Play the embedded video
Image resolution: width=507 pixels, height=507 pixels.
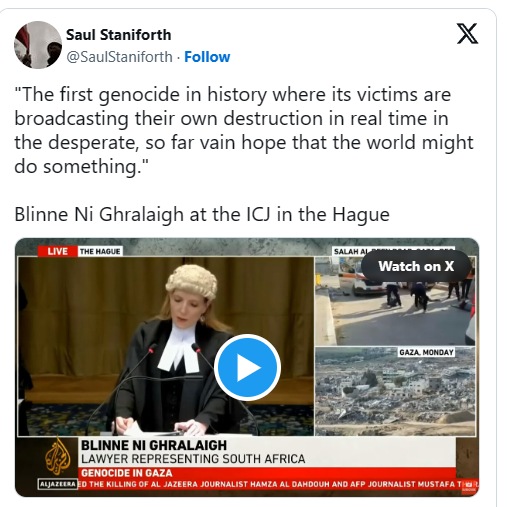coord(247,367)
